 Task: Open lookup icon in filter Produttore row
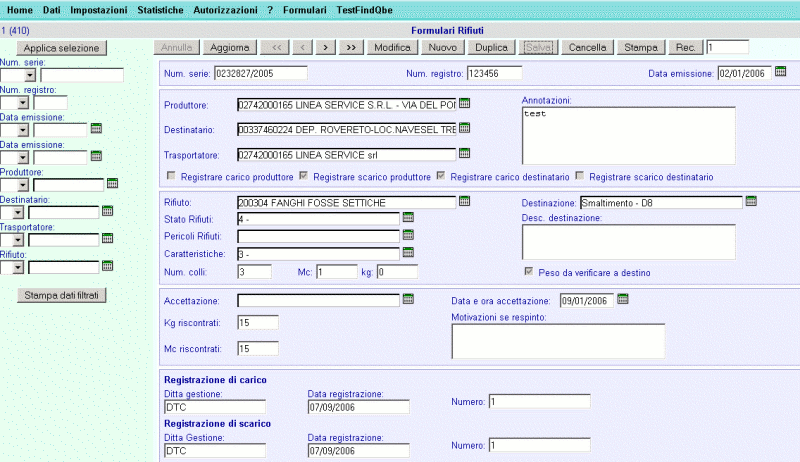[x=113, y=184]
